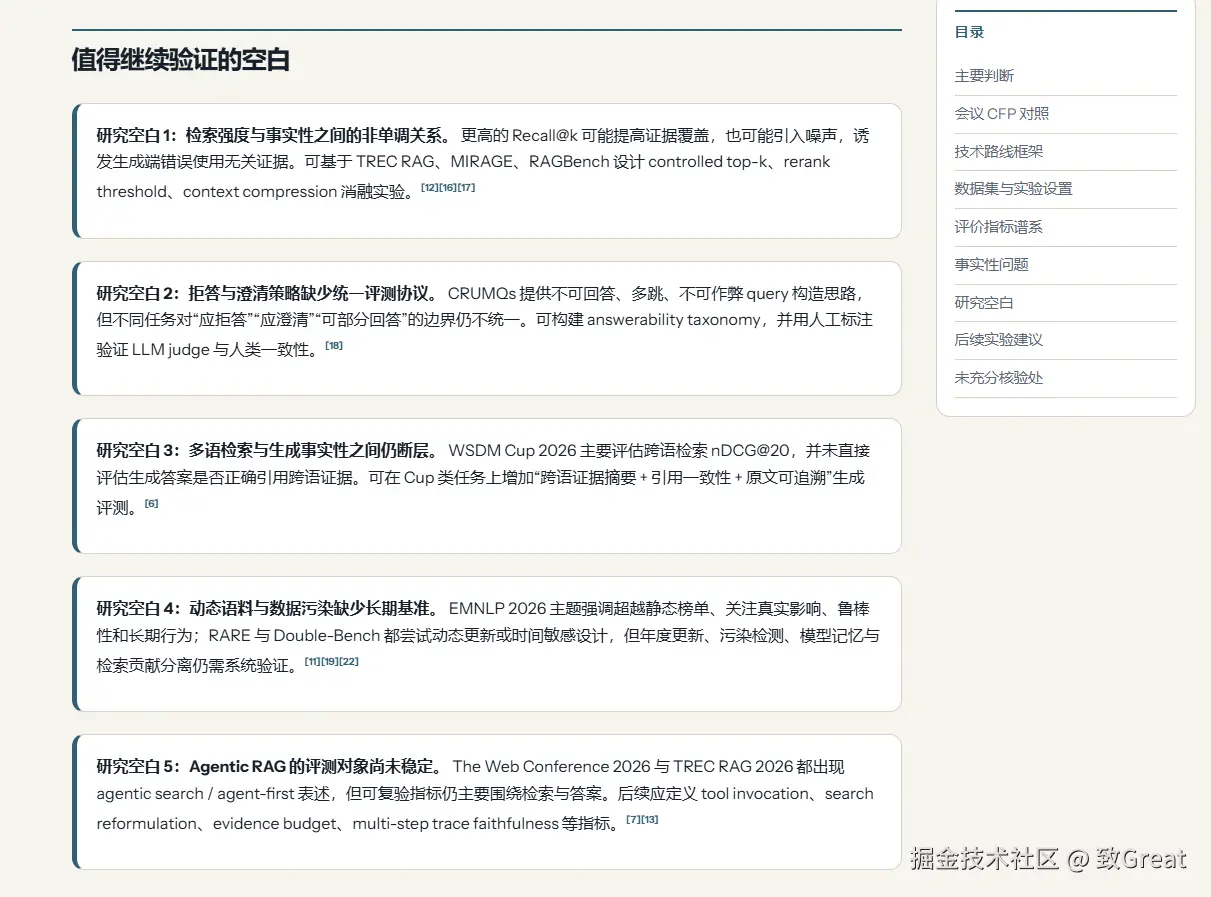The height and width of the screenshot is (897, 1211).
Task: Click the text "The Web Conference 2026"
Action: [x=551, y=767]
